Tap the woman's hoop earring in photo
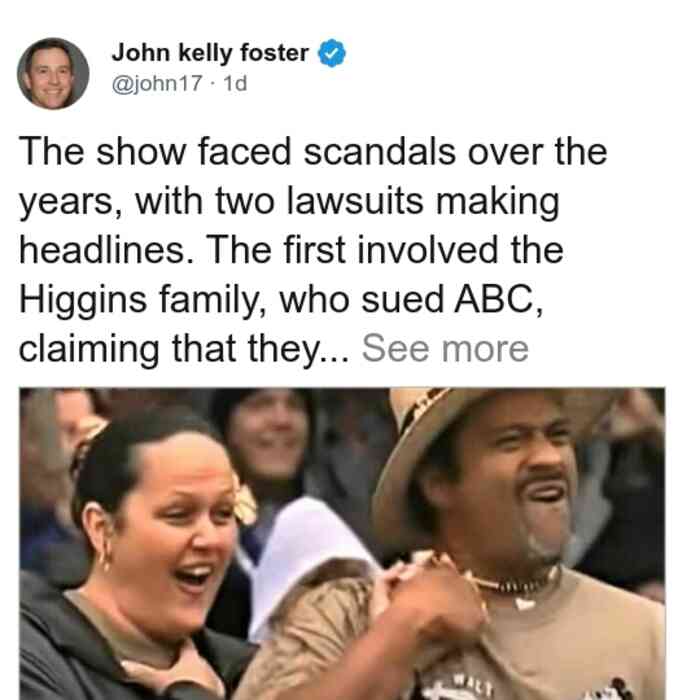The height and width of the screenshot is (700, 700). (x=105, y=559)
